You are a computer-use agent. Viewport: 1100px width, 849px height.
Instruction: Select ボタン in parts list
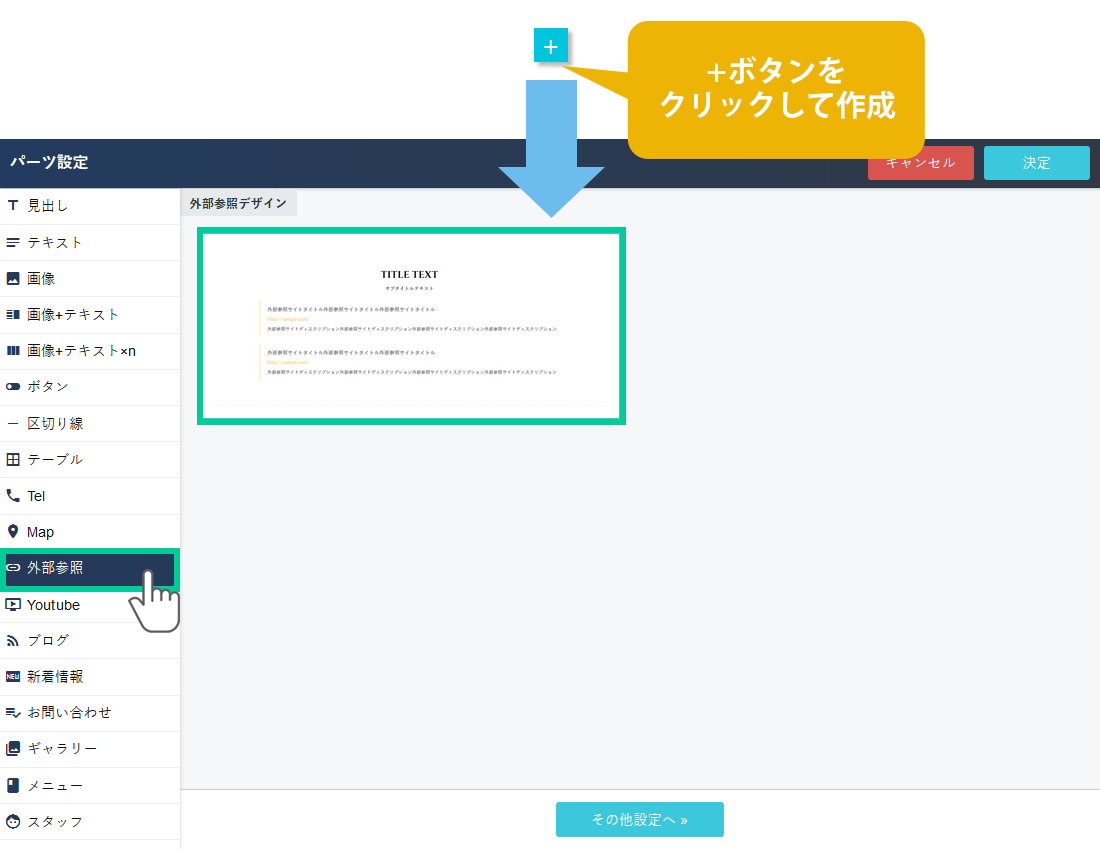point(48,387)
